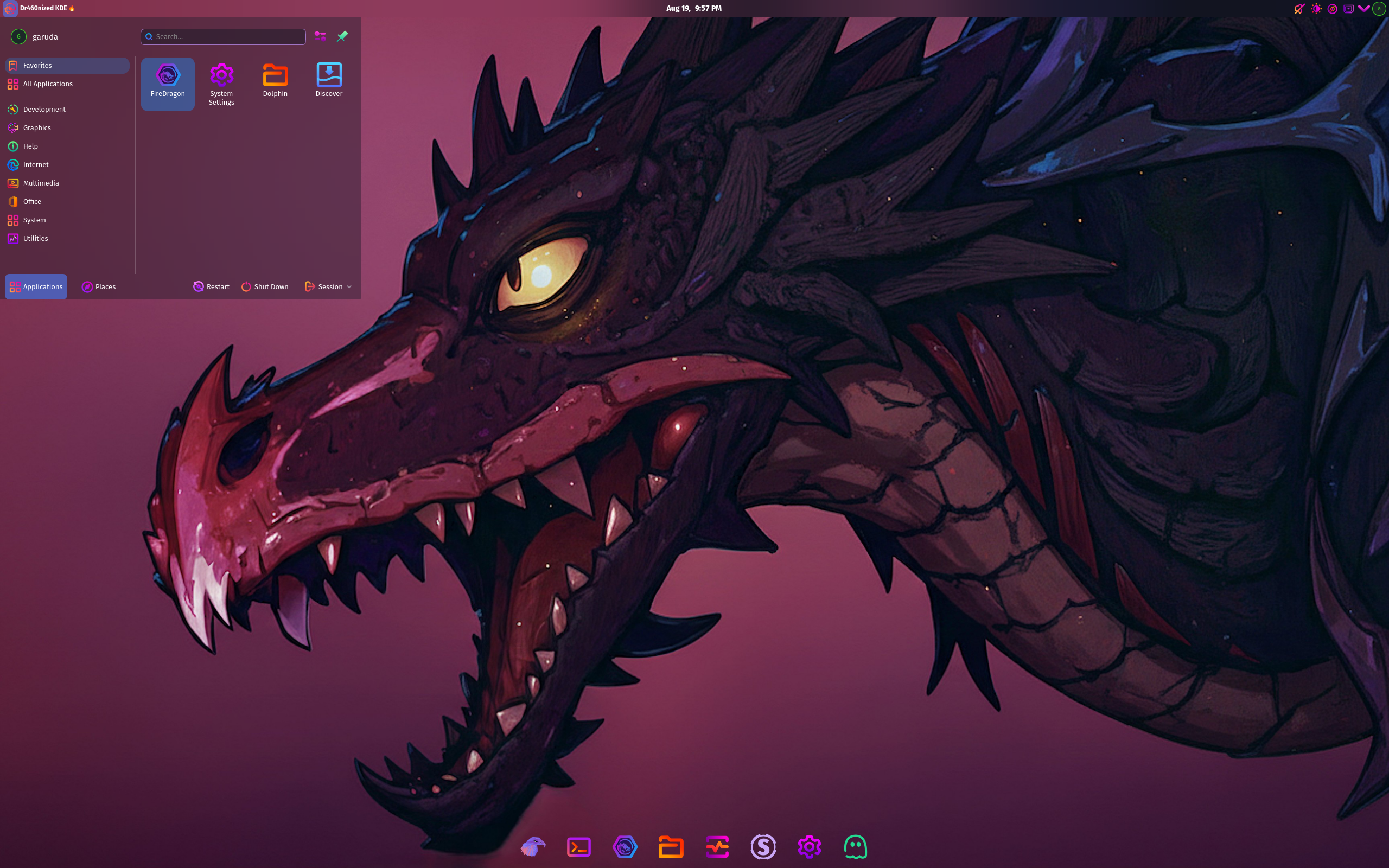Click the garuda user avatar in the launcher

coord(18,37)
